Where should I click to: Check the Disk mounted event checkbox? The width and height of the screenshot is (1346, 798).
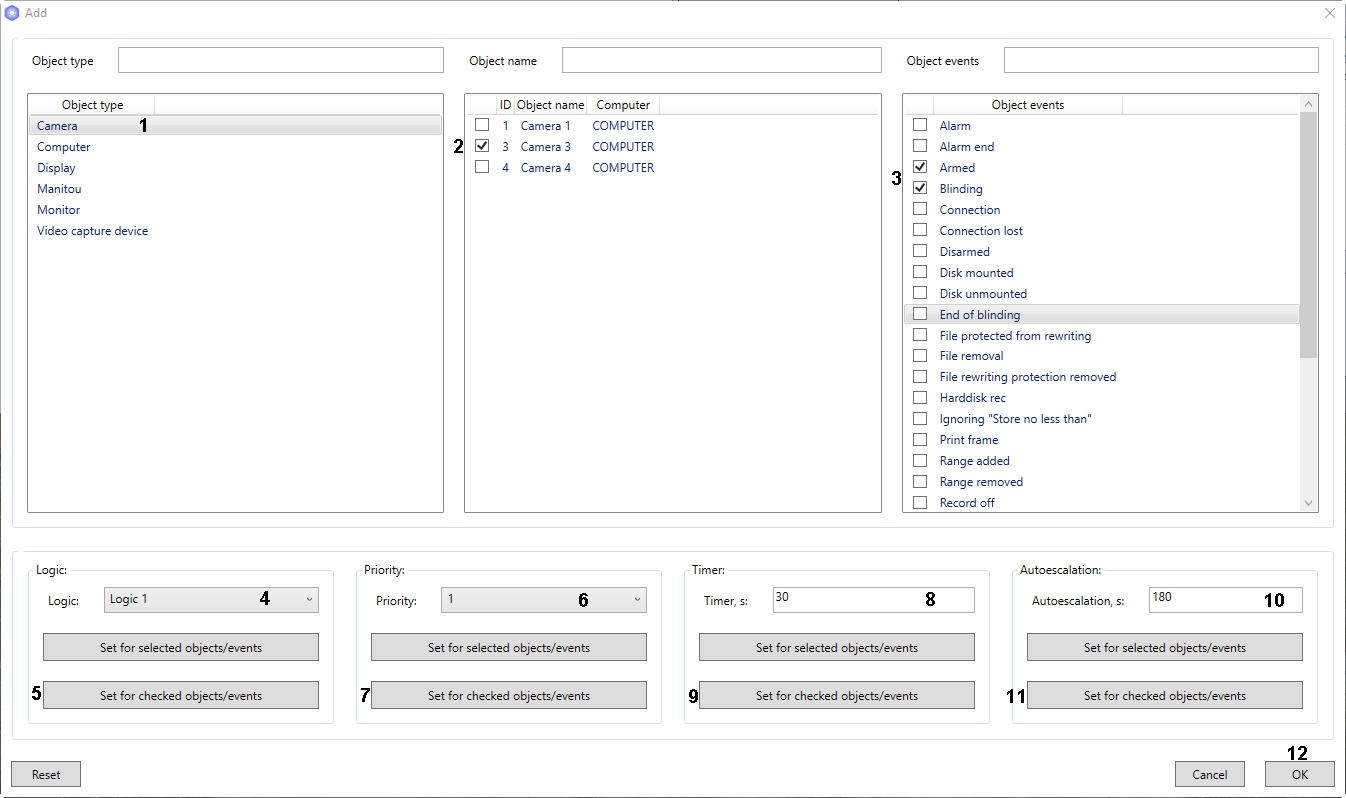920,272
